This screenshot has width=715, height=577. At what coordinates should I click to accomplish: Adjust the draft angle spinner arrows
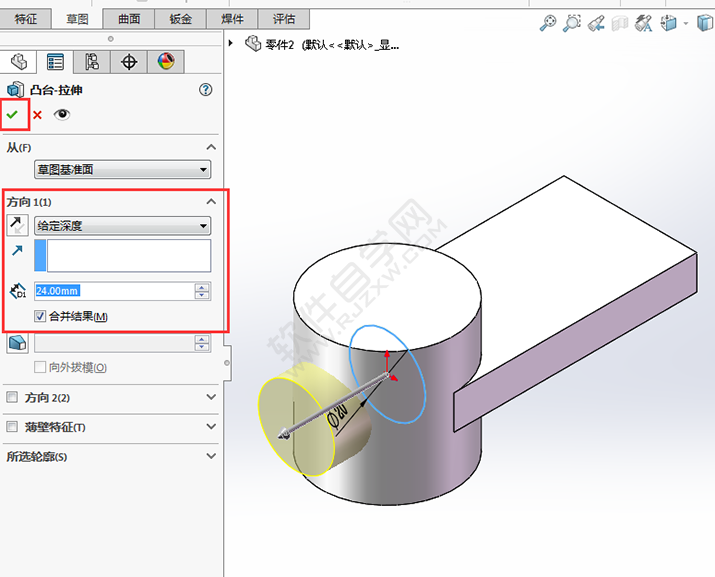point(202,343)
